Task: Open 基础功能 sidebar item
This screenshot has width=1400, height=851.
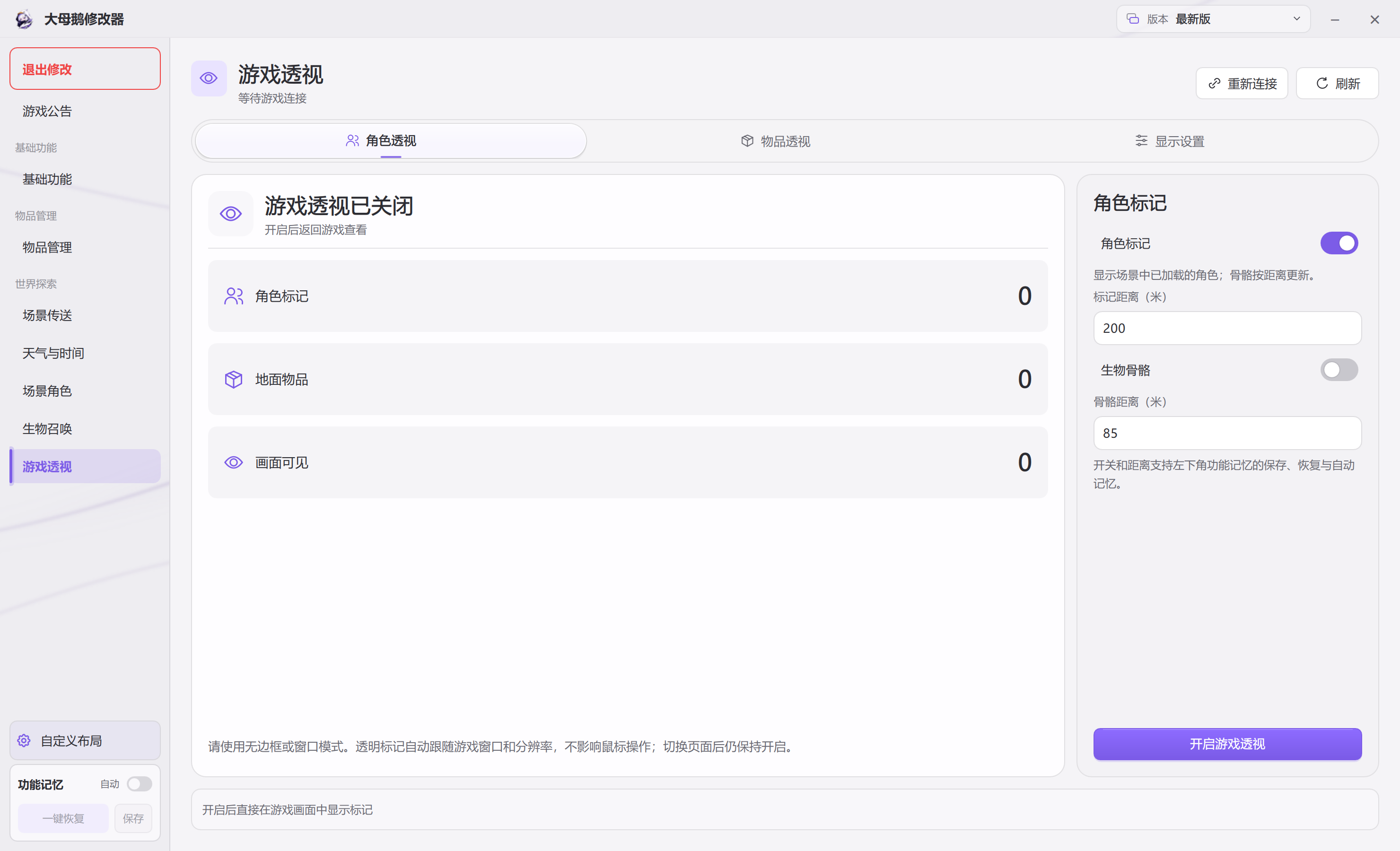Action: click(85, 180)
